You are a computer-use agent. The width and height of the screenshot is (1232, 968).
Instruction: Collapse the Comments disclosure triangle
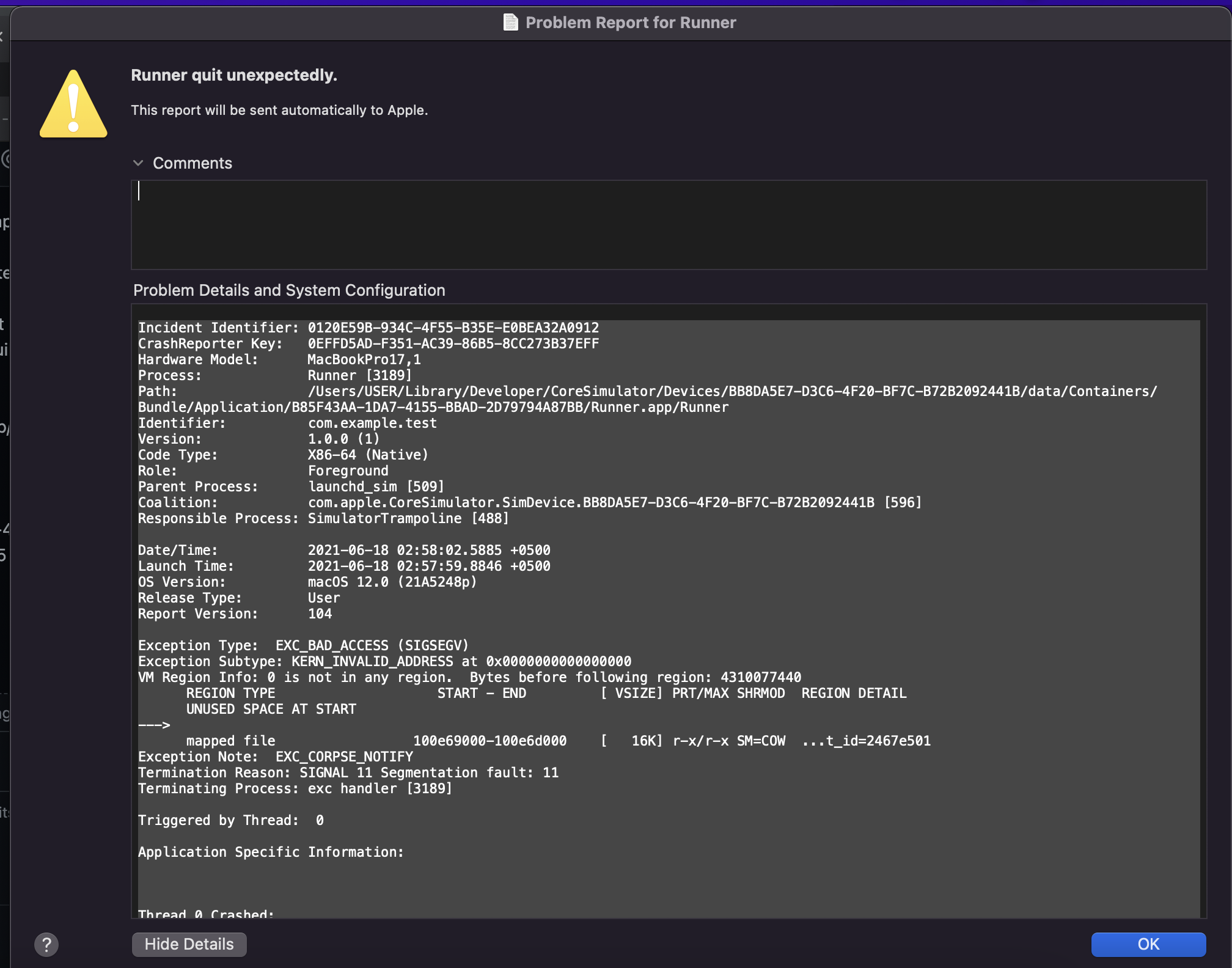click(138, 163)
